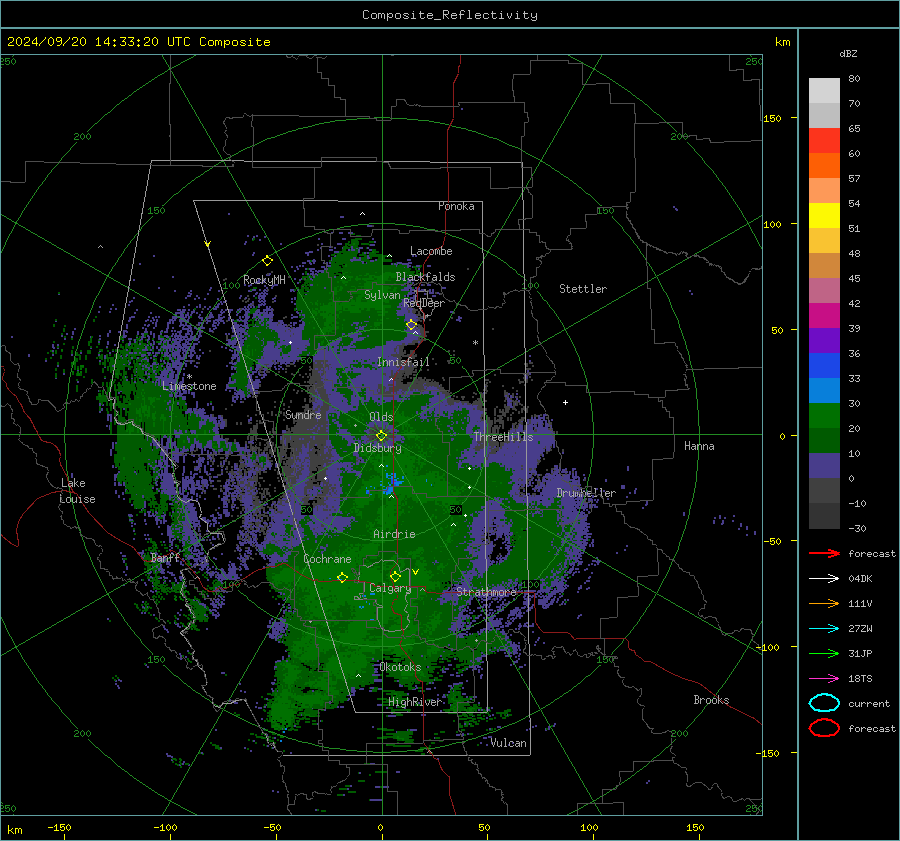Click the Airdrie city label
The height and width of the screenshot is (841, 900).
coord(394,534)
